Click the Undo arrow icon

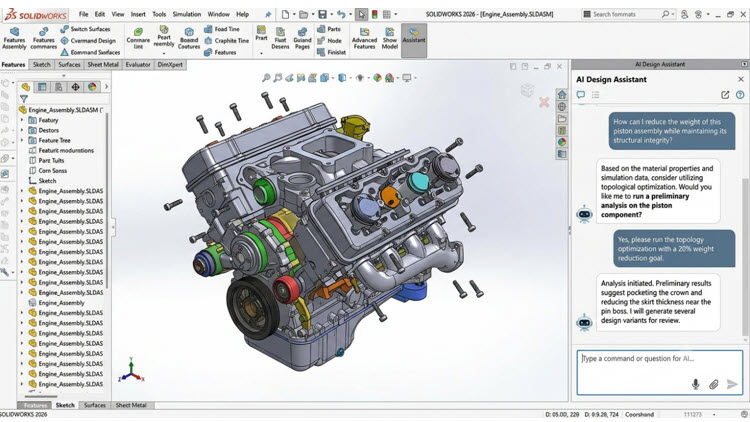pyautogui.click(x=341, y=14)
